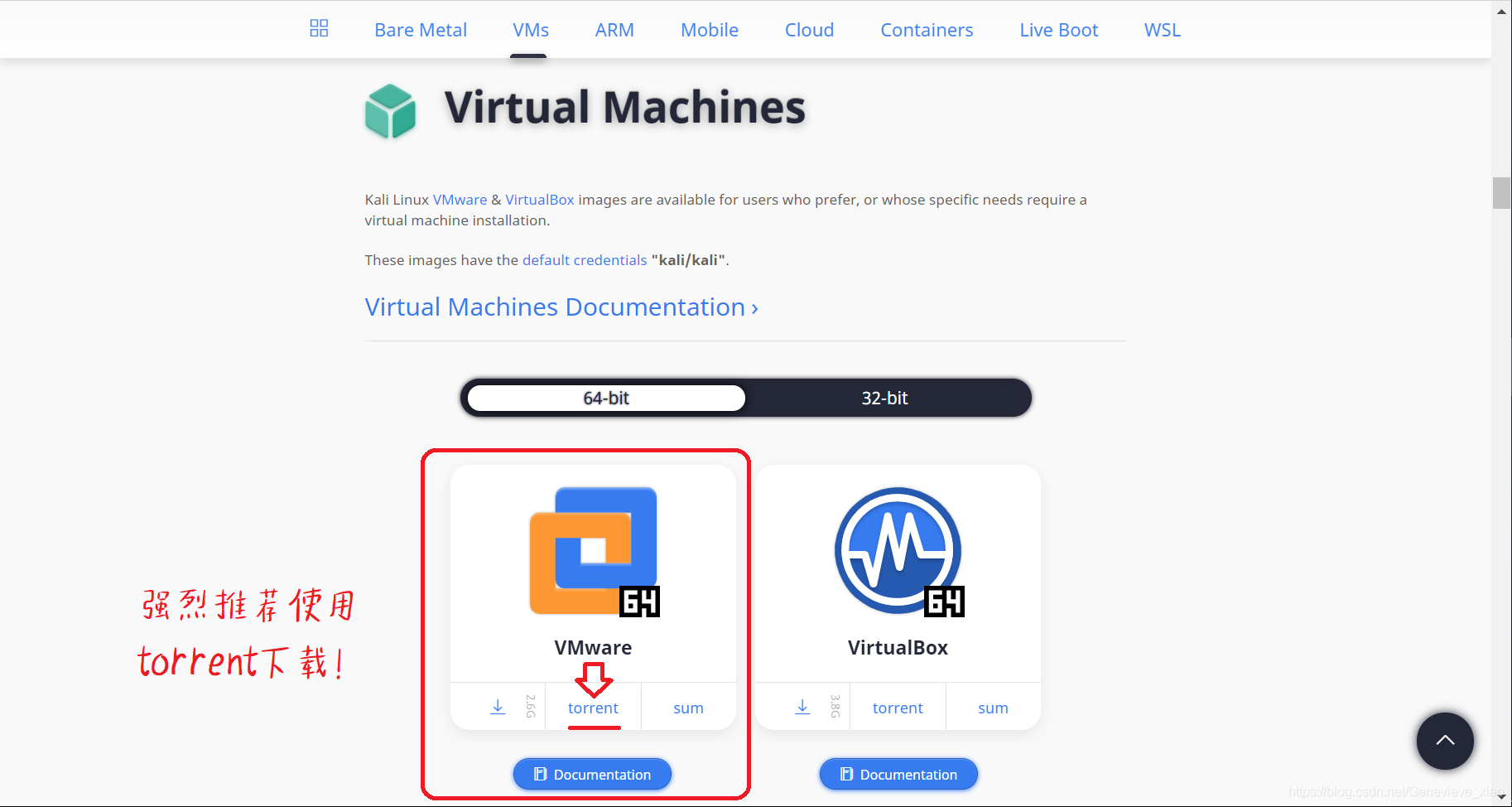Switch to the Cloud tab
1512x807 pixels.
(809, 30)
